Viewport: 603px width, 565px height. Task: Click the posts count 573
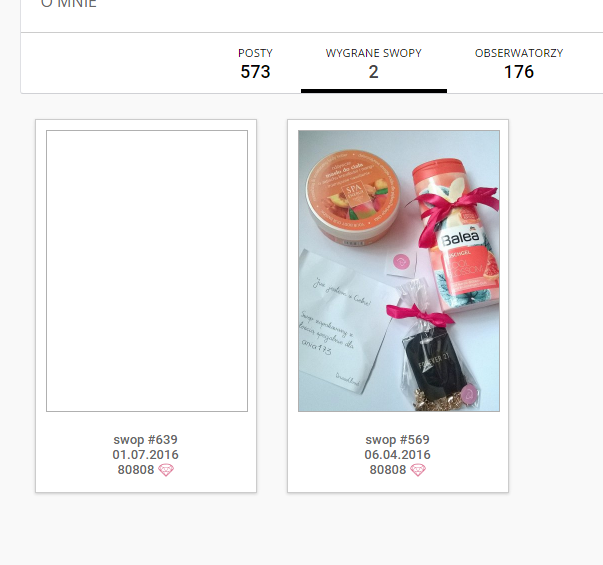pos(255,72)
